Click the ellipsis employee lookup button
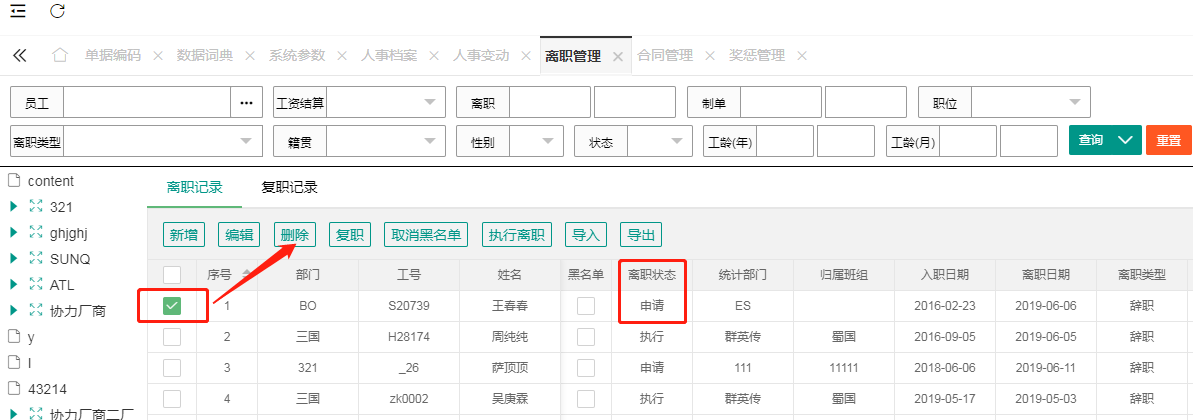This screenshot has height=420, width=1193. pyautogui.click(x=246, y=102)
